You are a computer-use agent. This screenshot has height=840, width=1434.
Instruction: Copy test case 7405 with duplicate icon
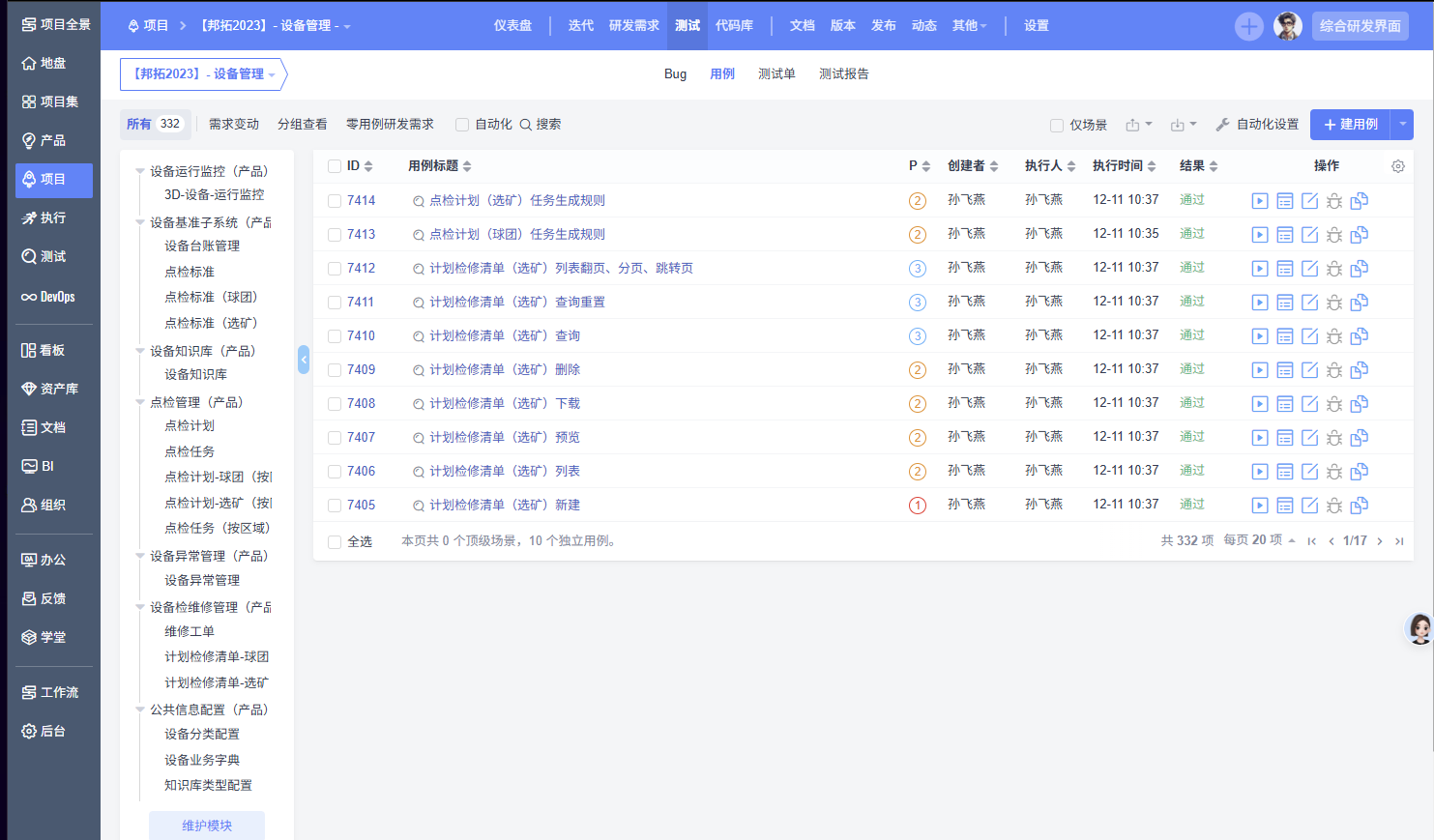1359,506
